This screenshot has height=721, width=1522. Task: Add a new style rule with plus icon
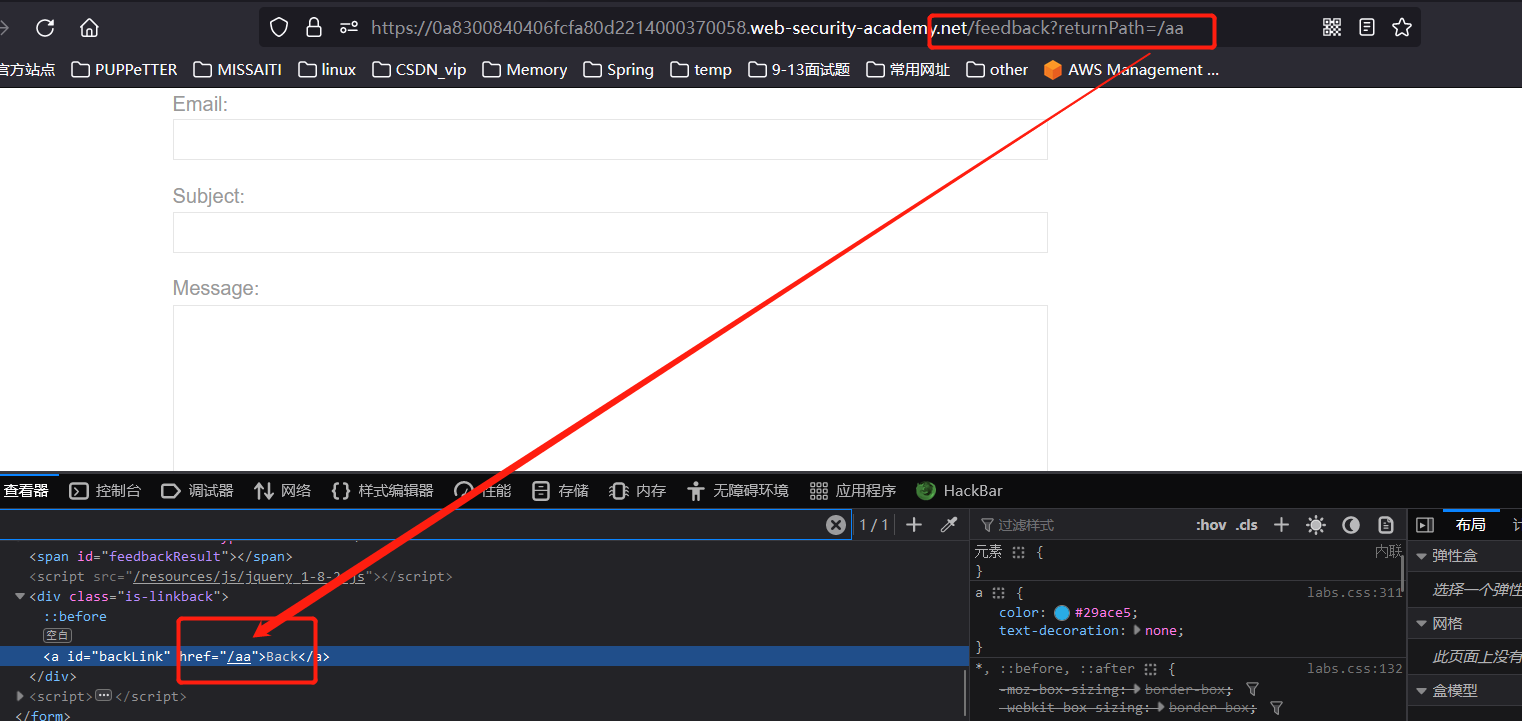(x=1282, y=525)
